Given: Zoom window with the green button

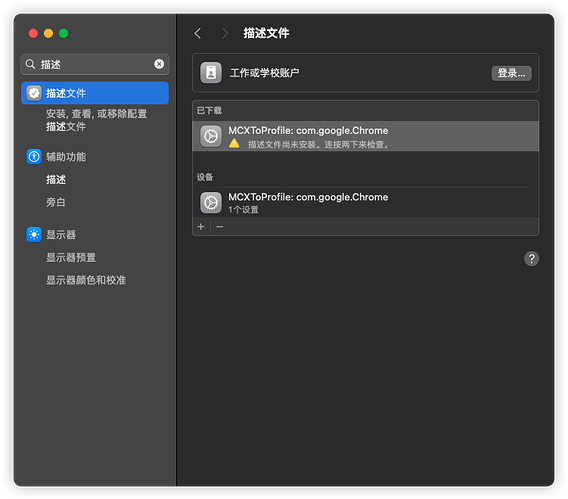Looking at the screenshot, I should click(64, 33).
